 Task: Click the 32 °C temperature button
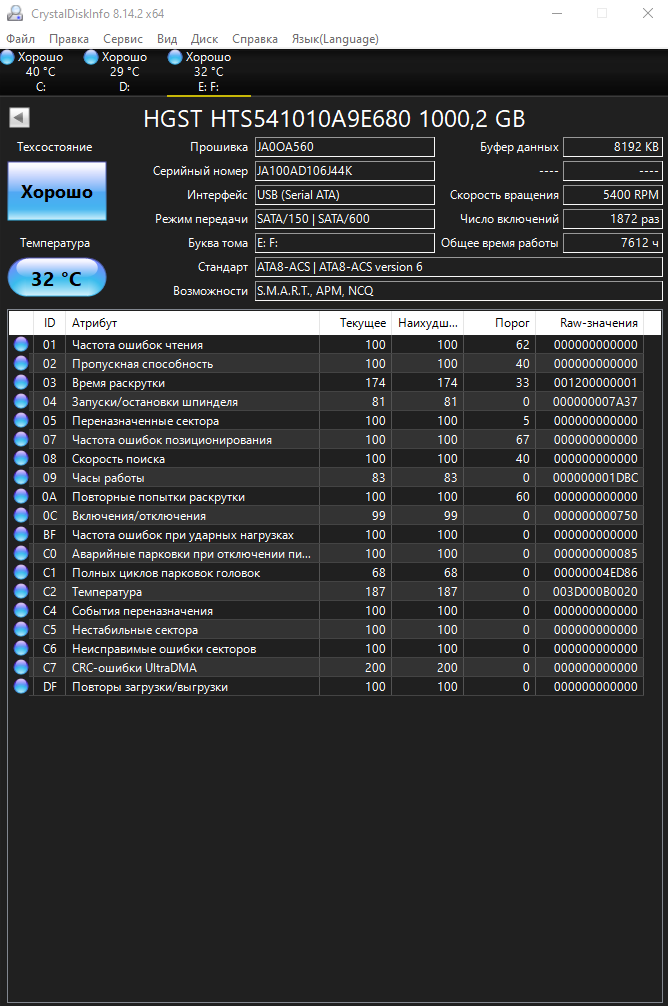(x=57, y=278)
